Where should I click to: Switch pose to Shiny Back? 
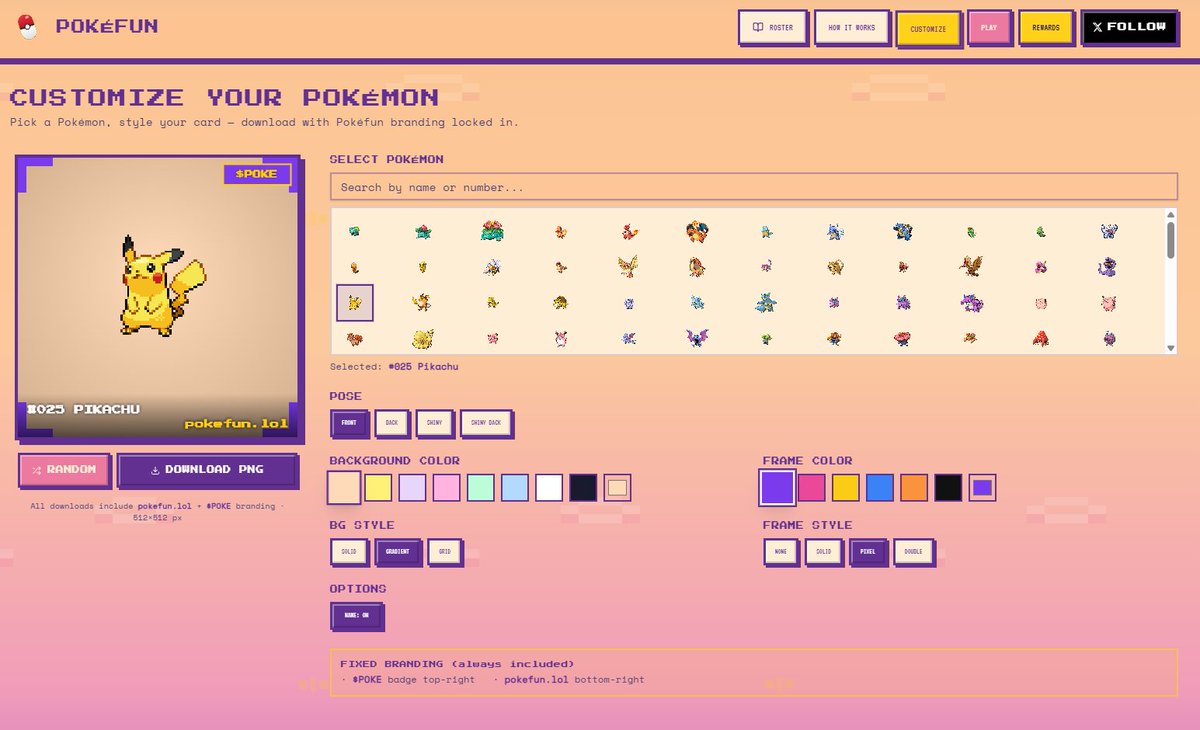coord(486,423)
